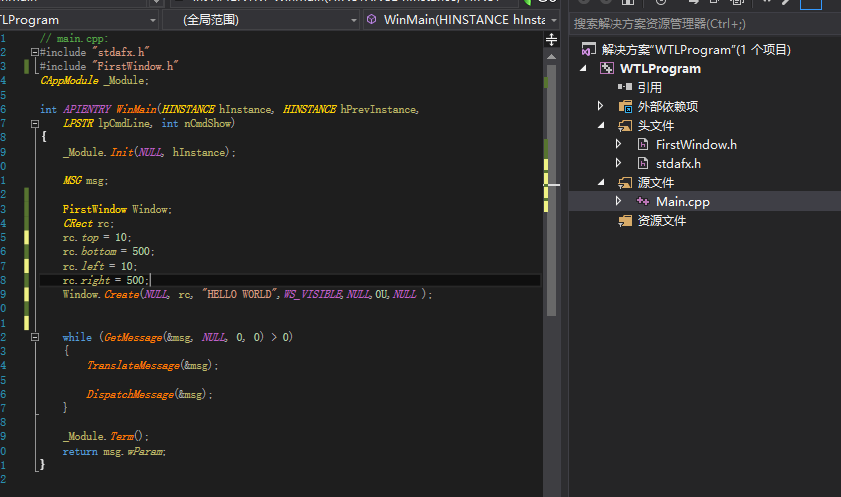This screenshot has width=841, height=497.
Task: Select 外部依赖项 in the tree
Action: [x=668, y=107]
